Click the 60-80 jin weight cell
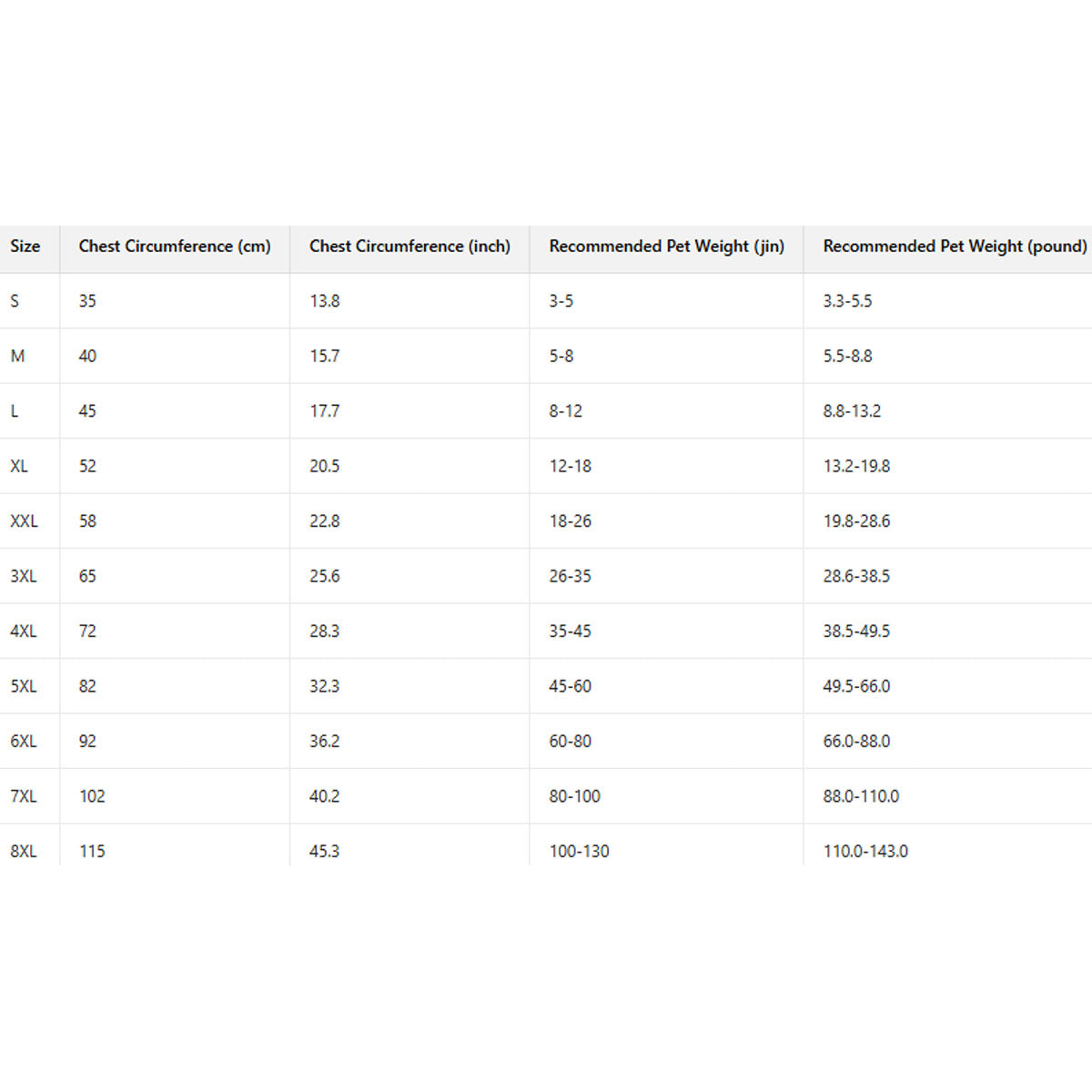Image resolution: width=1092 pixels, height=1092 pixels. (570, 742)
